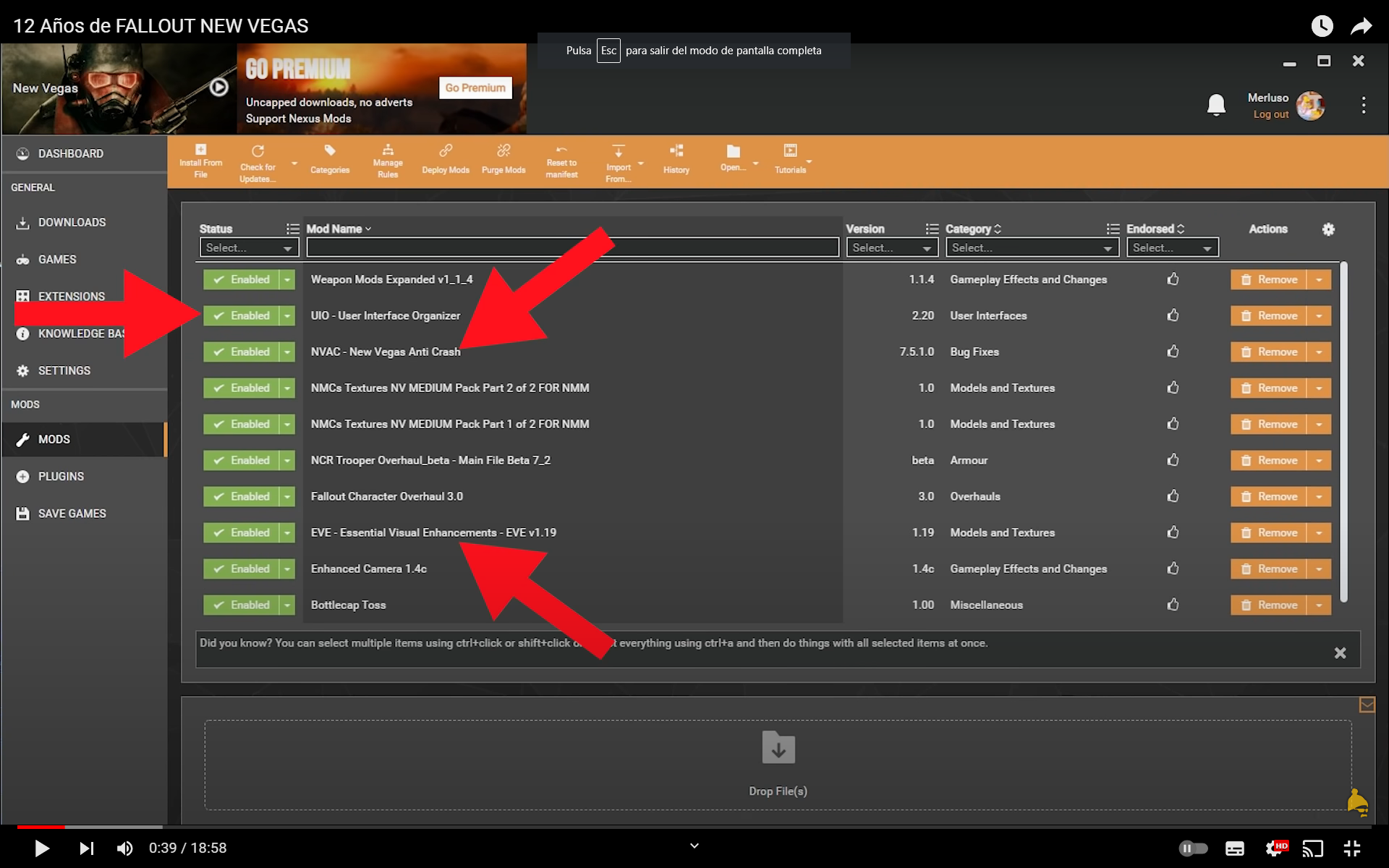Endorse Fallout Character Overhaul thumbs-up

point(1173,496)
